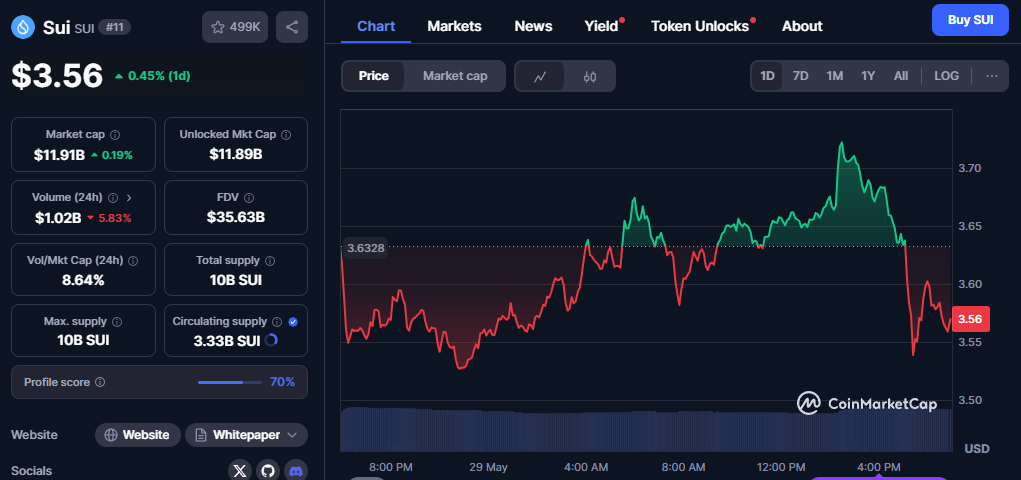This screenshot has width=1021, height=480.
Task: Show Volume (24h) info icon
Action: click(x=113, y=197)
